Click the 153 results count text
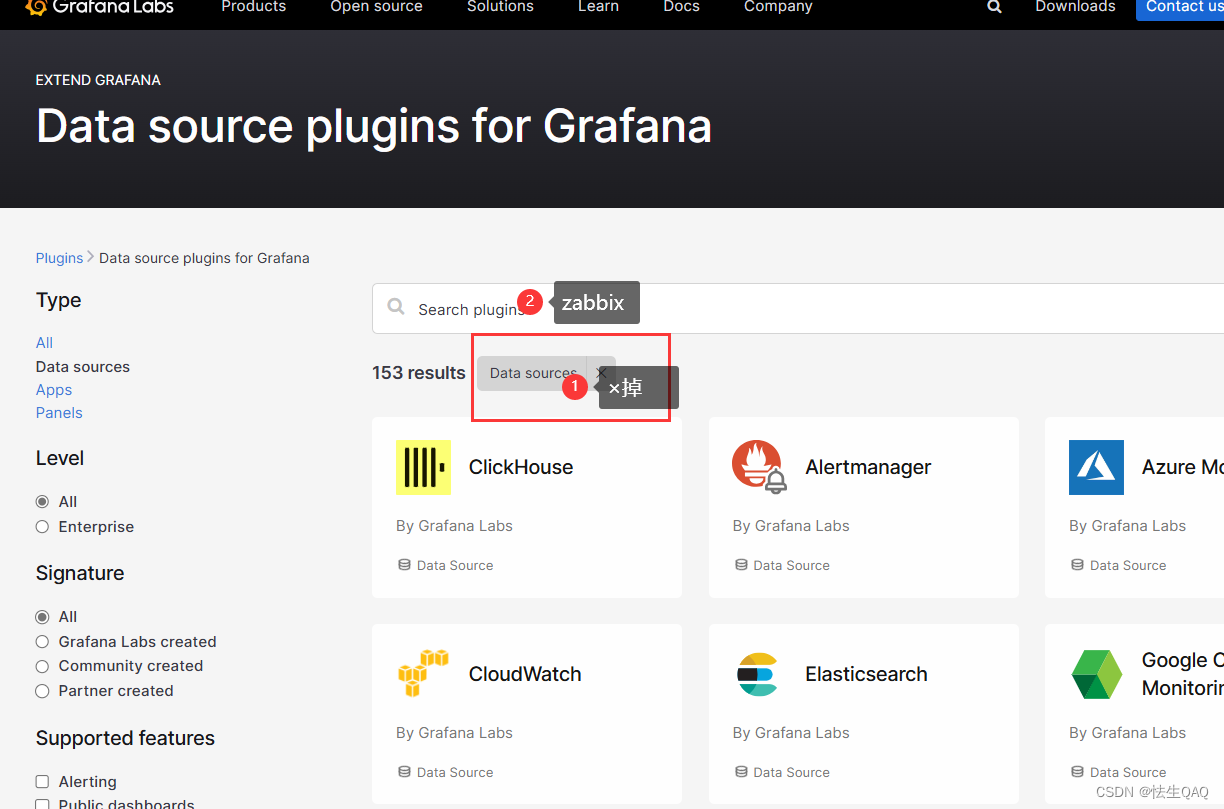Viewport: 1224px width, 809px height. (x=419, y=373)
